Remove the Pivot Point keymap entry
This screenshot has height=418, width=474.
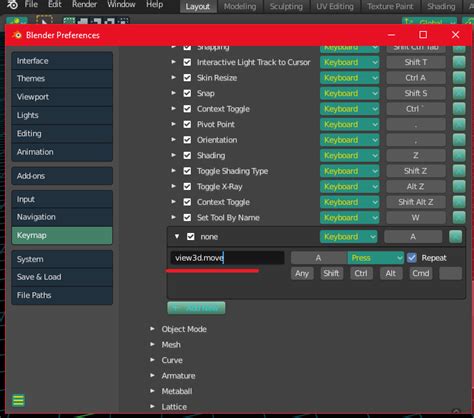pyautogui.click(x=459, y=124)
